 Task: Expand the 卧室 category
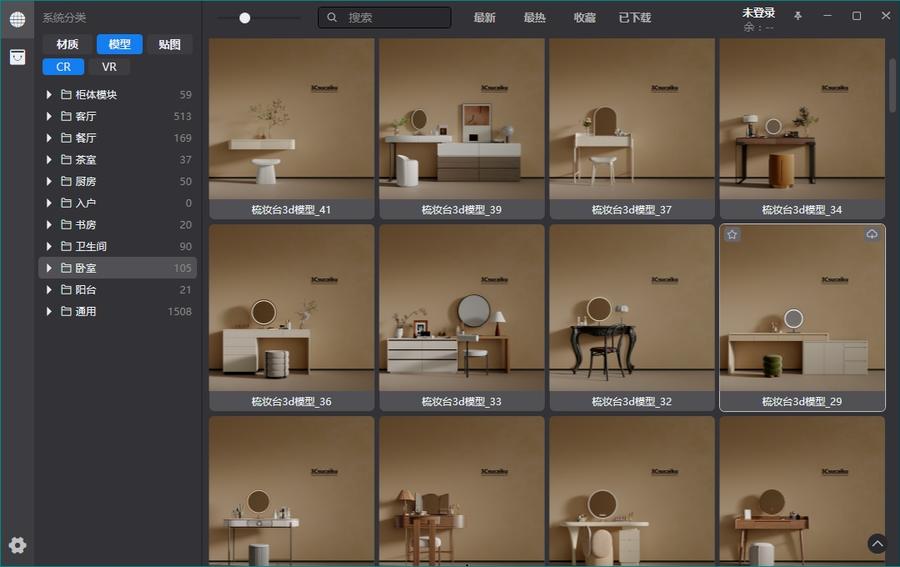coord(49,268)
